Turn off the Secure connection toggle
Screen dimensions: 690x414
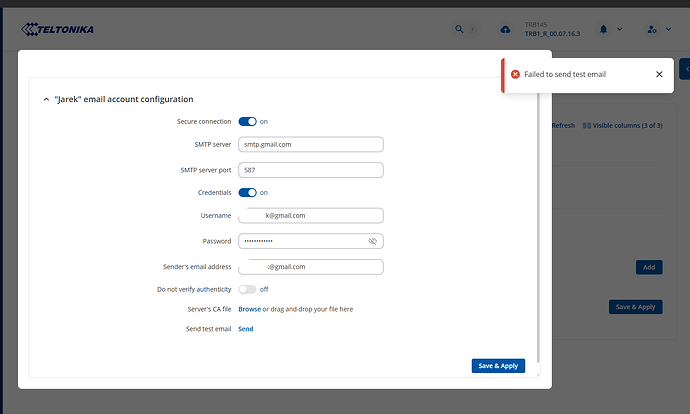[247, 121]
